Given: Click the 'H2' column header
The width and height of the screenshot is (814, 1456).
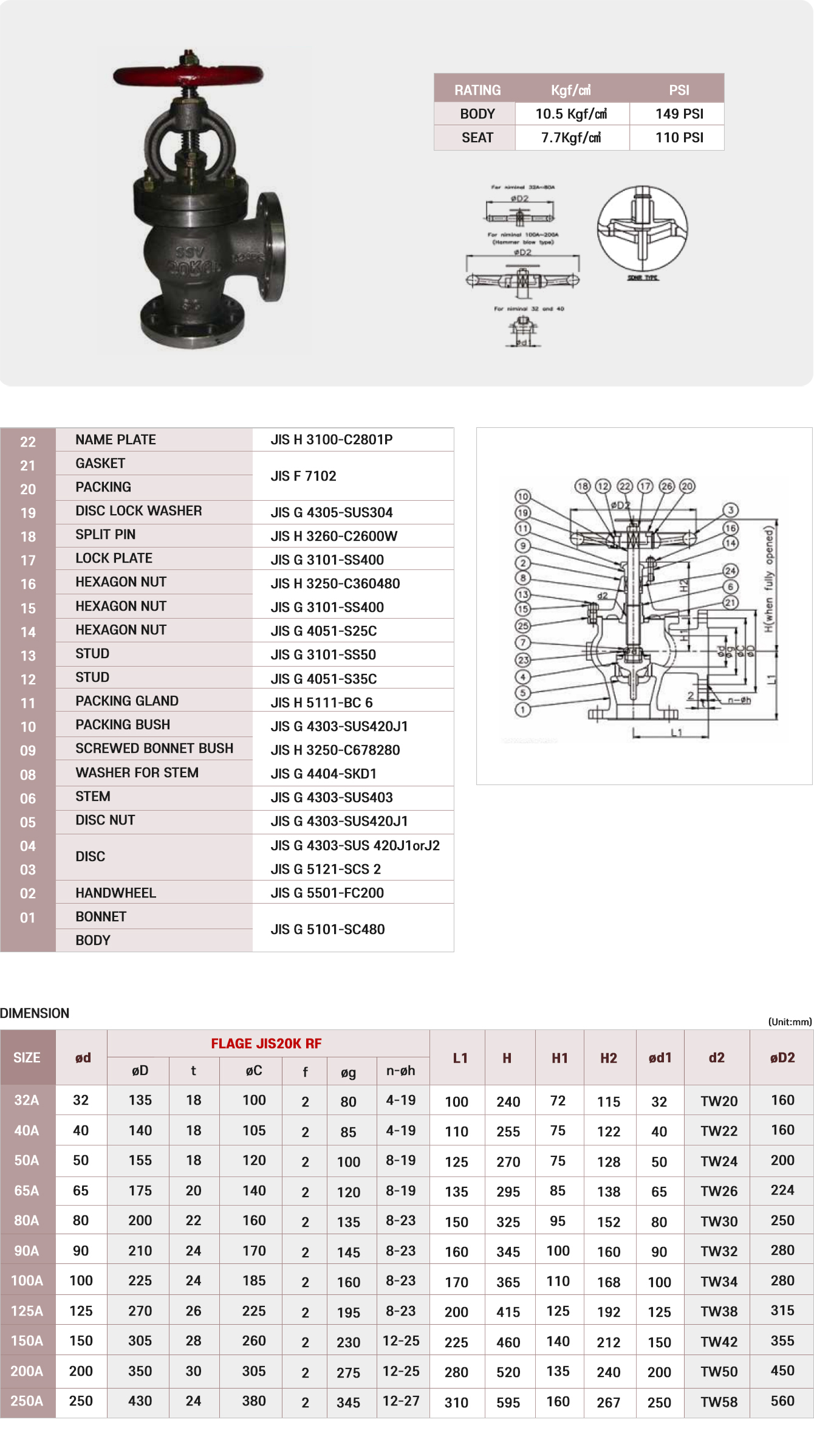Looking at the screenshot, I should point(609,1058).
